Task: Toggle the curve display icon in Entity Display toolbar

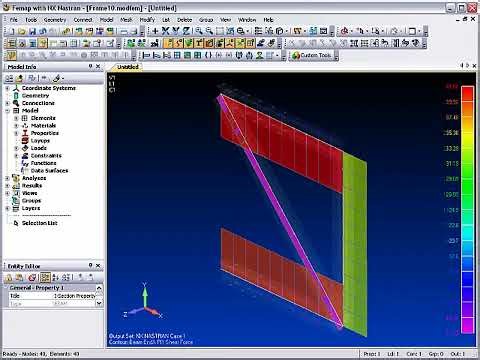Action: (x=180, y=43)
